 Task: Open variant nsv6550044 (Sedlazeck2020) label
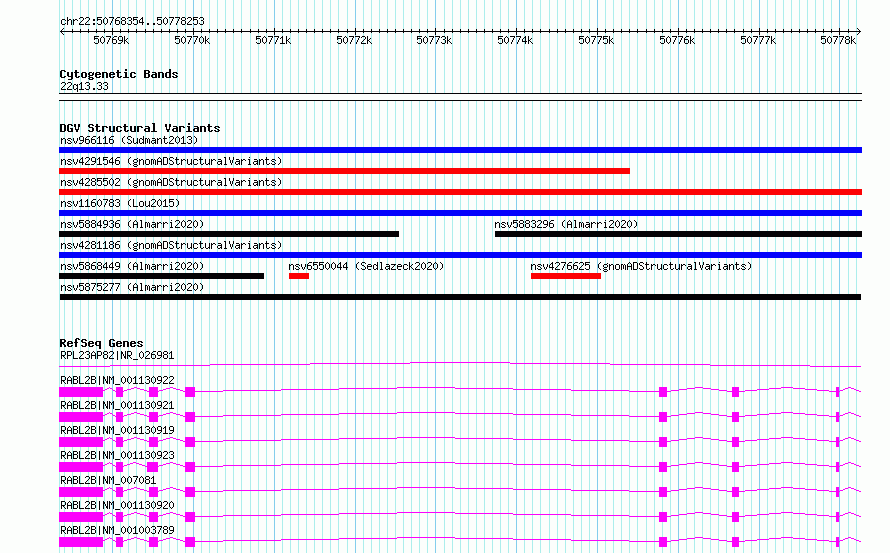366,266
